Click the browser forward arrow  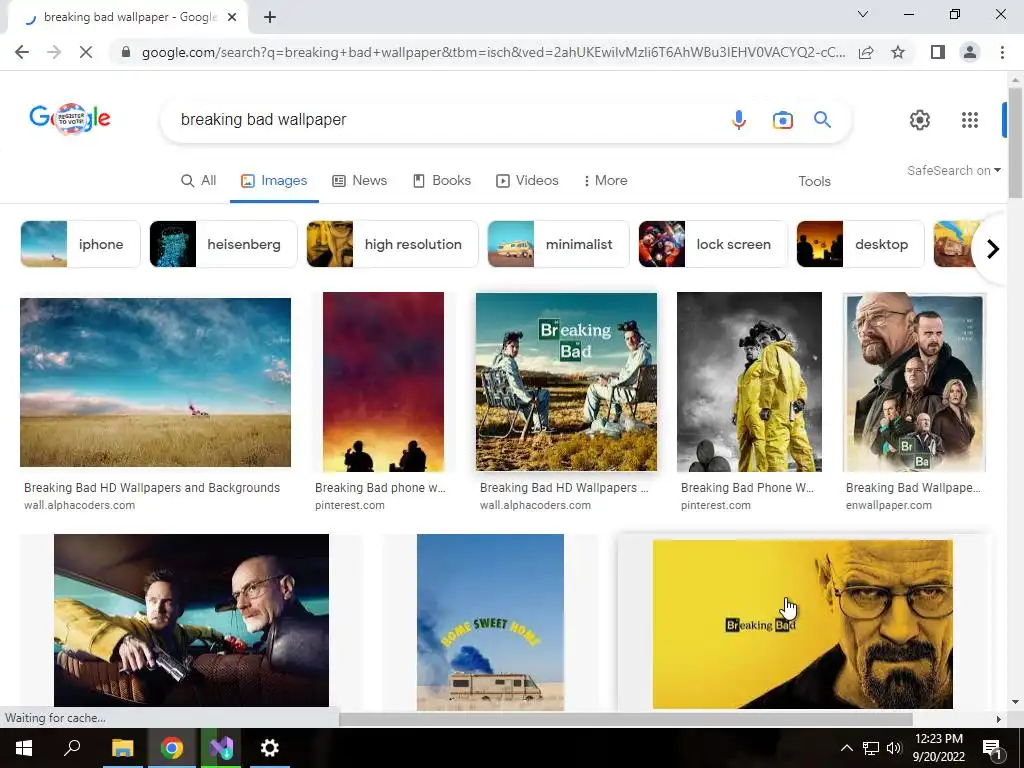click(x=54, y=52)
